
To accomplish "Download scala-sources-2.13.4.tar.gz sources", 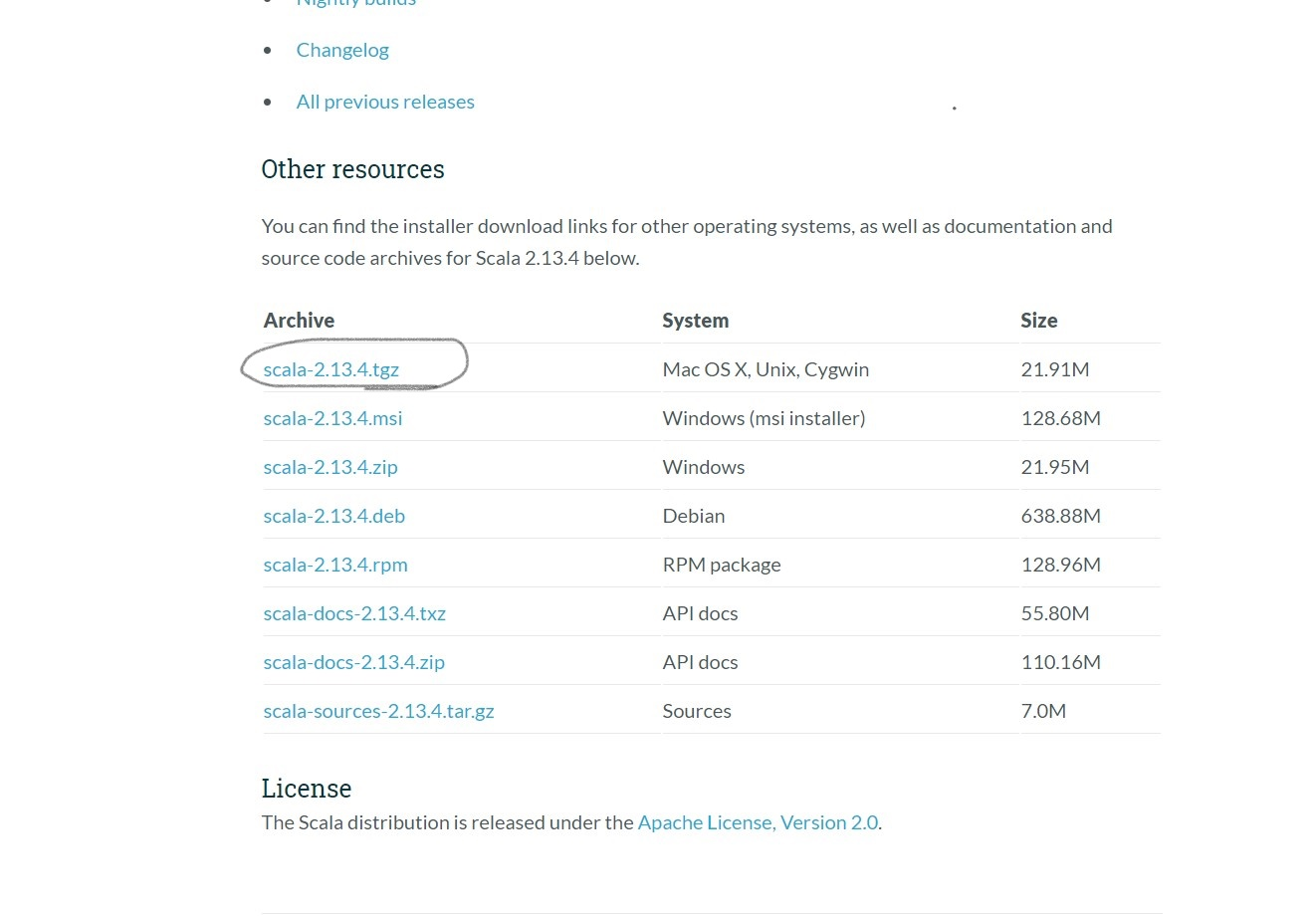I will [x=378, y=711].
